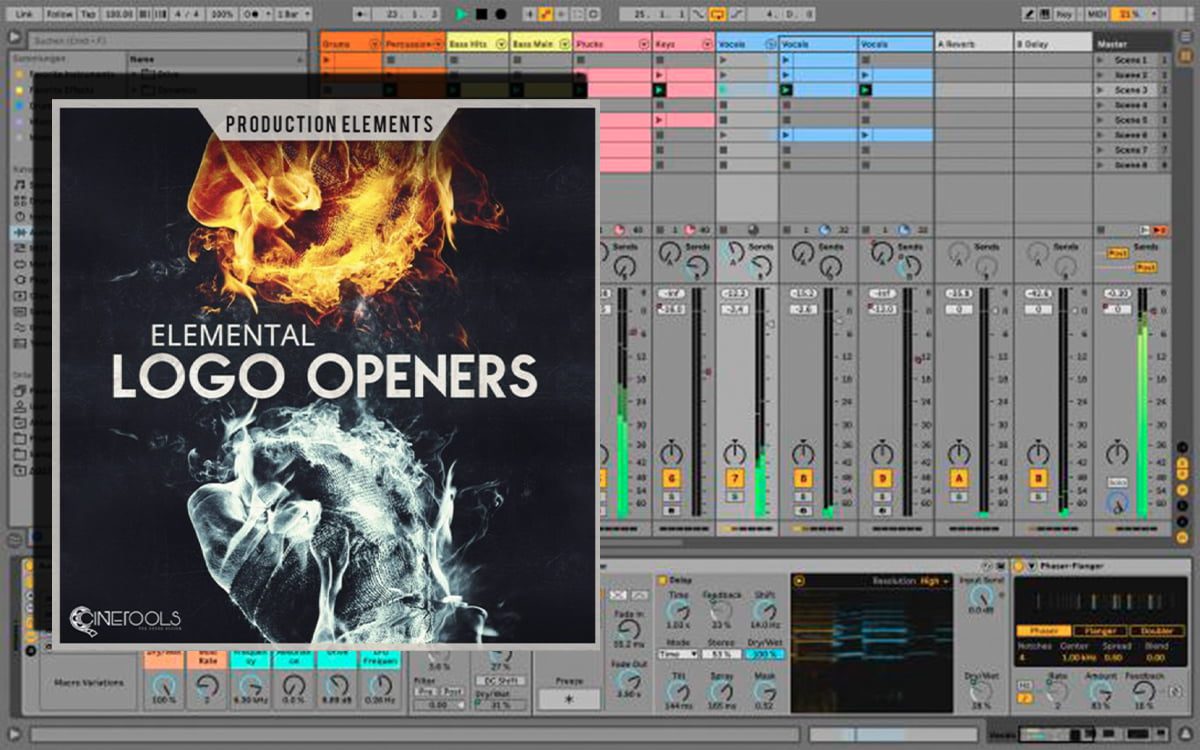Viewport: 1200px width, 750px height.
Task: Mute the B Delay return track activator
Action: click(x=1037, y=479)
